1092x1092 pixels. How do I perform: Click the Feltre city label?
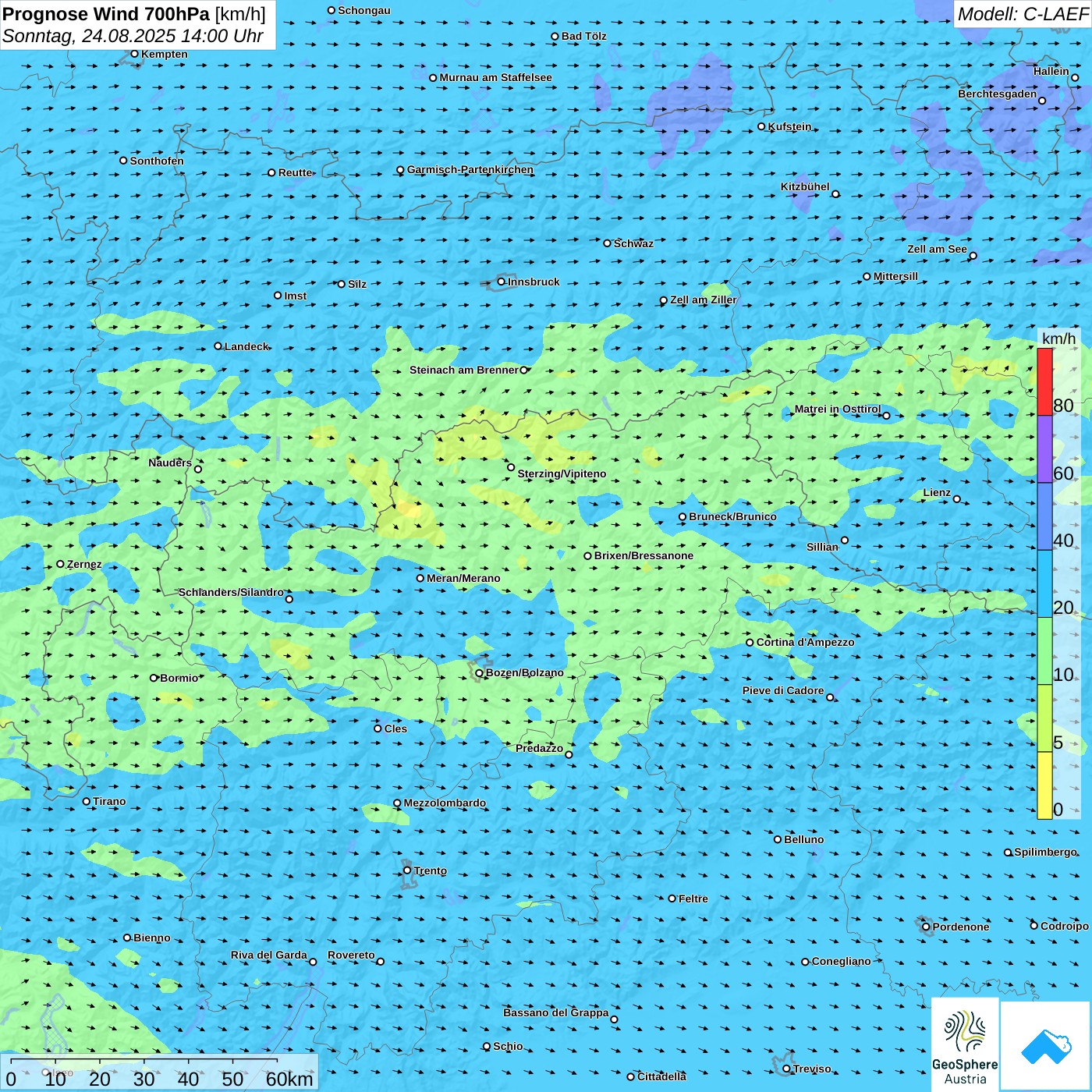[693, 899]
